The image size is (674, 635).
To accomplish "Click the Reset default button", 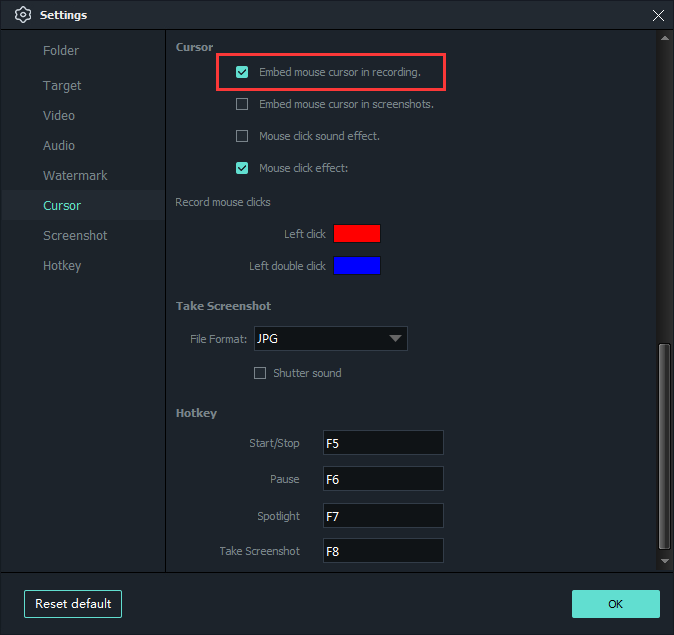I will [x=73, y=604].
